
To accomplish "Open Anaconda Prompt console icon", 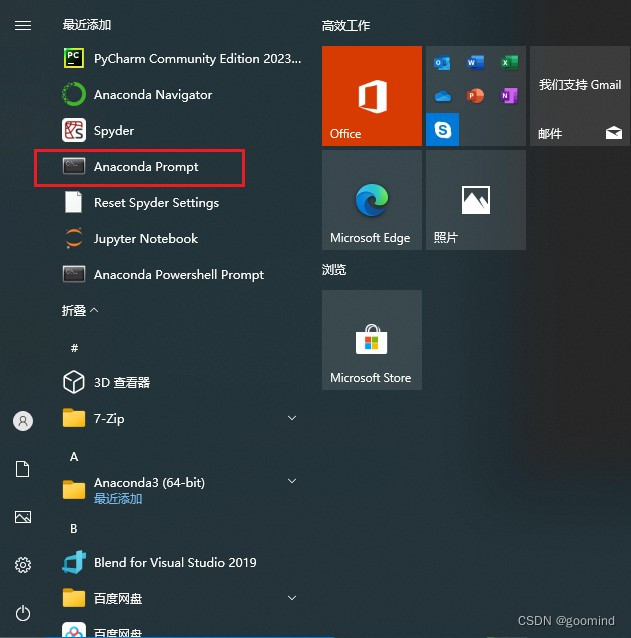I will pyautogui.click(x=74, y=166).
